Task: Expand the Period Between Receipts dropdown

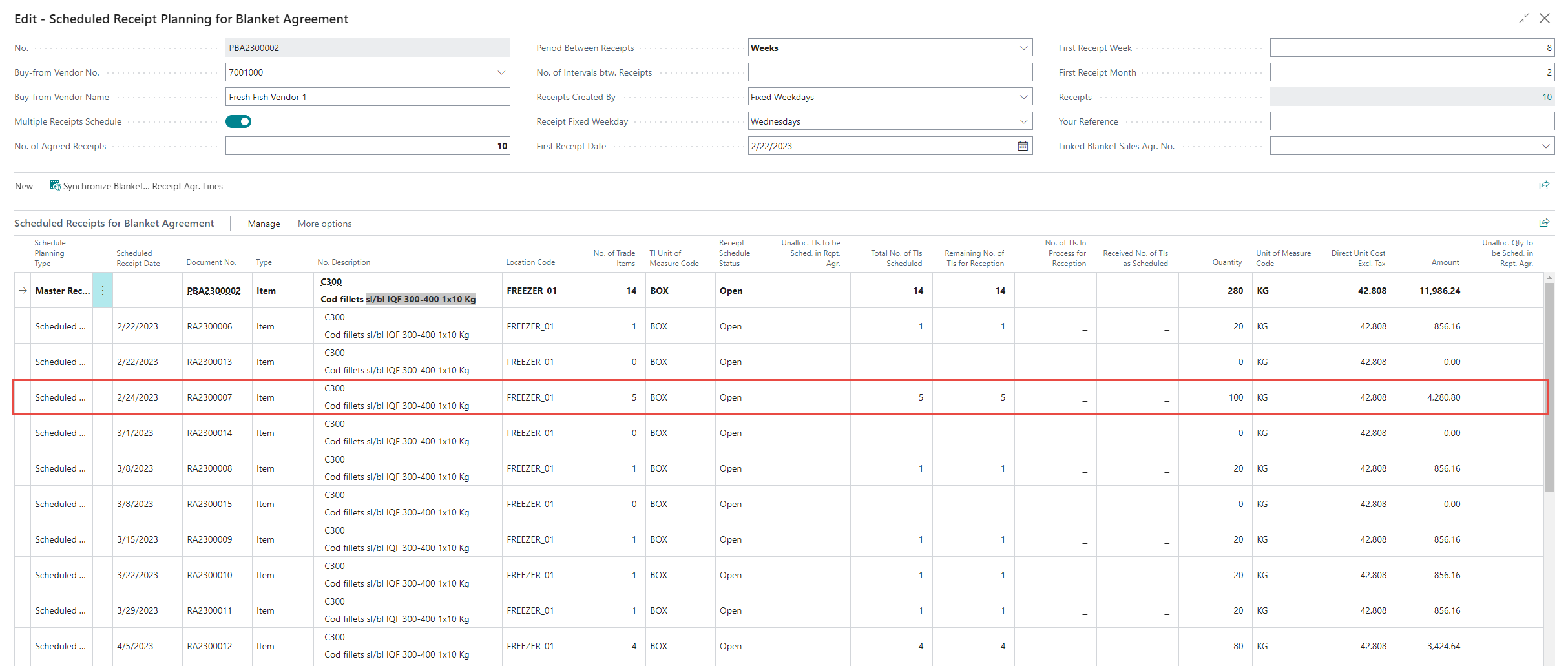Action: point(1023,48)
